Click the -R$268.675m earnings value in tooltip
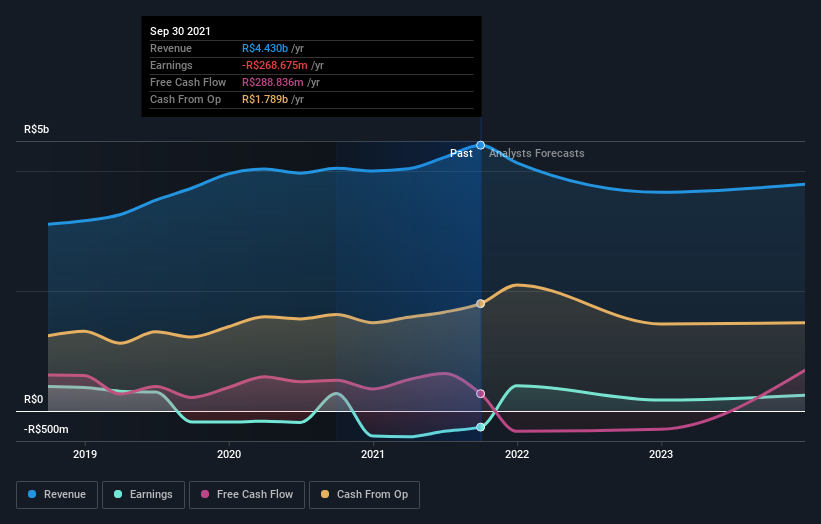821x524 pixels. pos(275,65)
